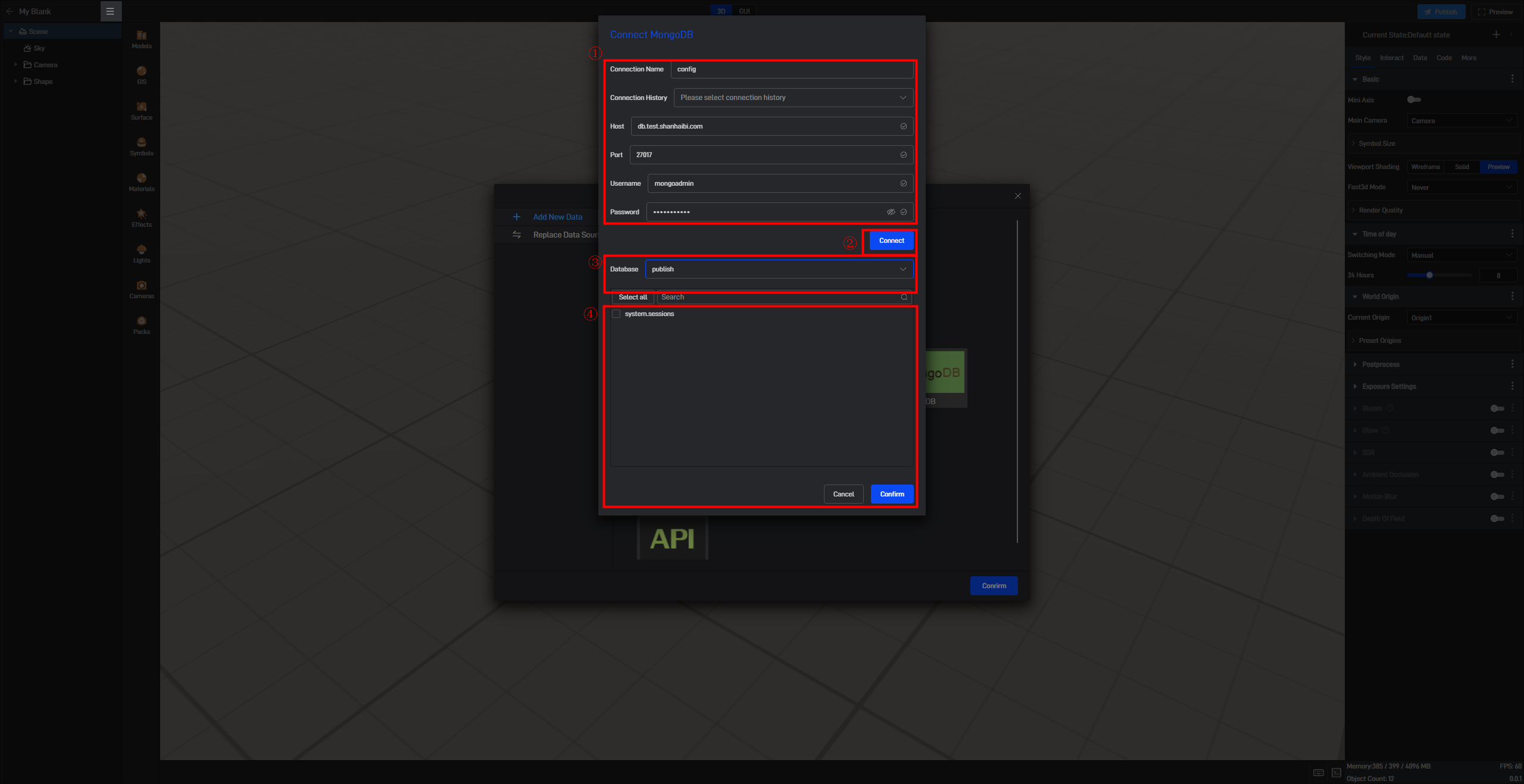Screen dimensions: 1524x784
Task: Expand the Render Quality section
Action: tap(1434, 210)
